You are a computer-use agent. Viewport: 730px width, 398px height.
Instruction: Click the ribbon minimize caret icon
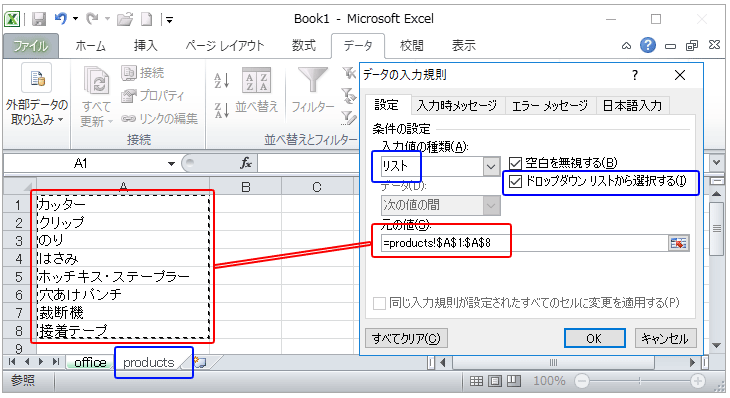pos(627,46)
